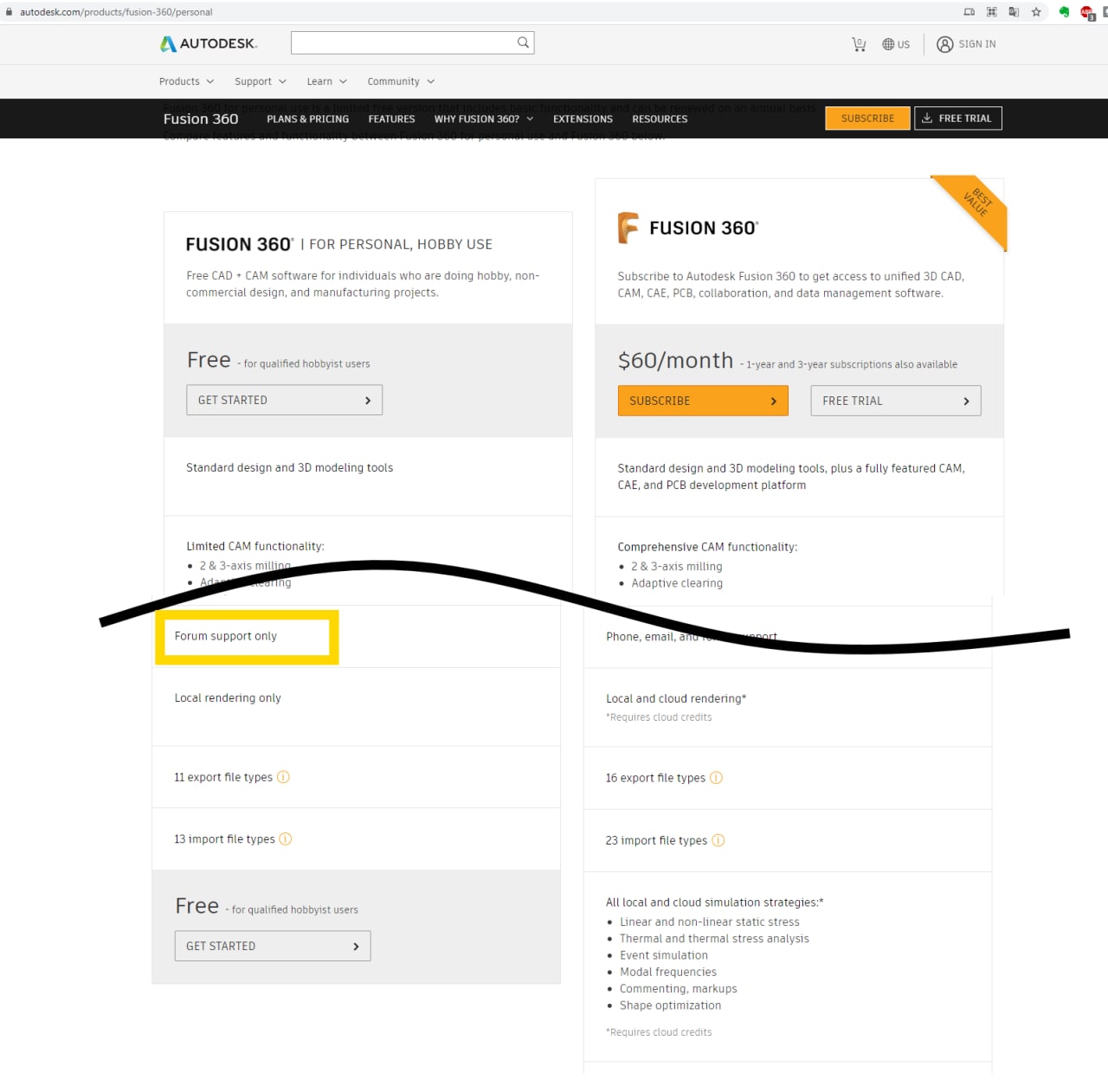The image size is (1108, 1092).
Task: Click 'Modal frequencies' list item
Action: tap(668, 972)
